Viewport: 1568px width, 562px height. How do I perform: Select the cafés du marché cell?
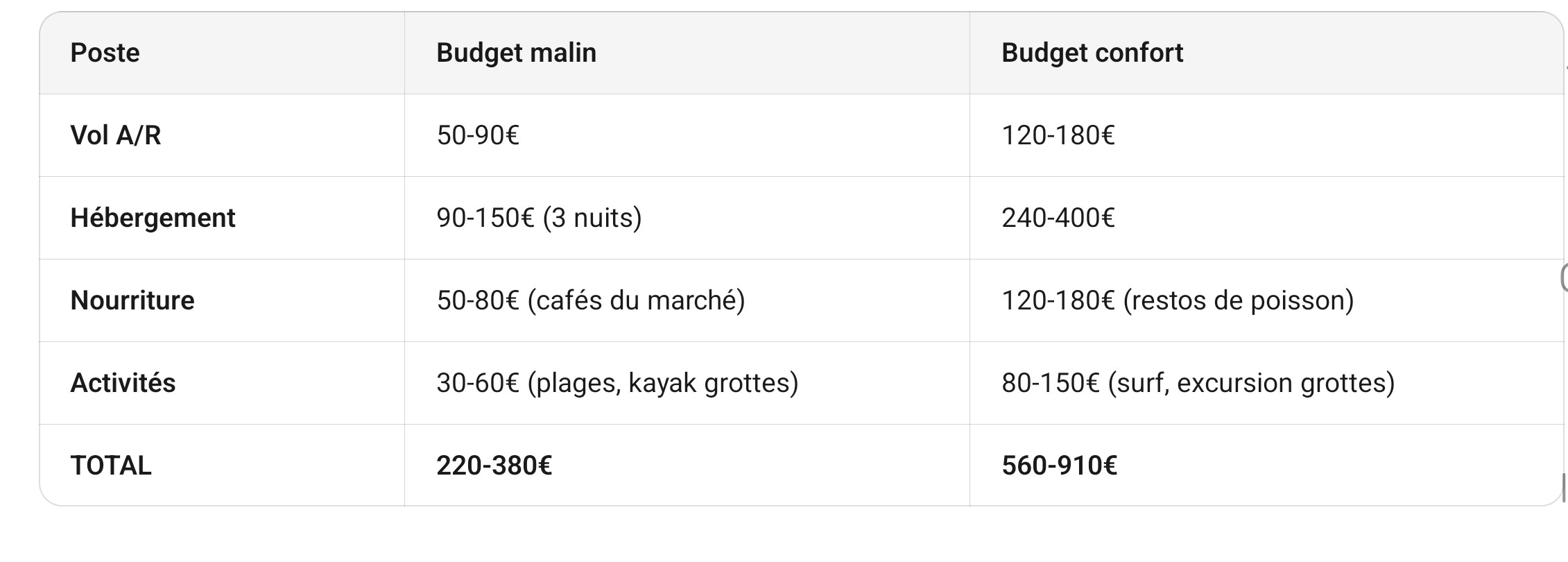[591, 301]
